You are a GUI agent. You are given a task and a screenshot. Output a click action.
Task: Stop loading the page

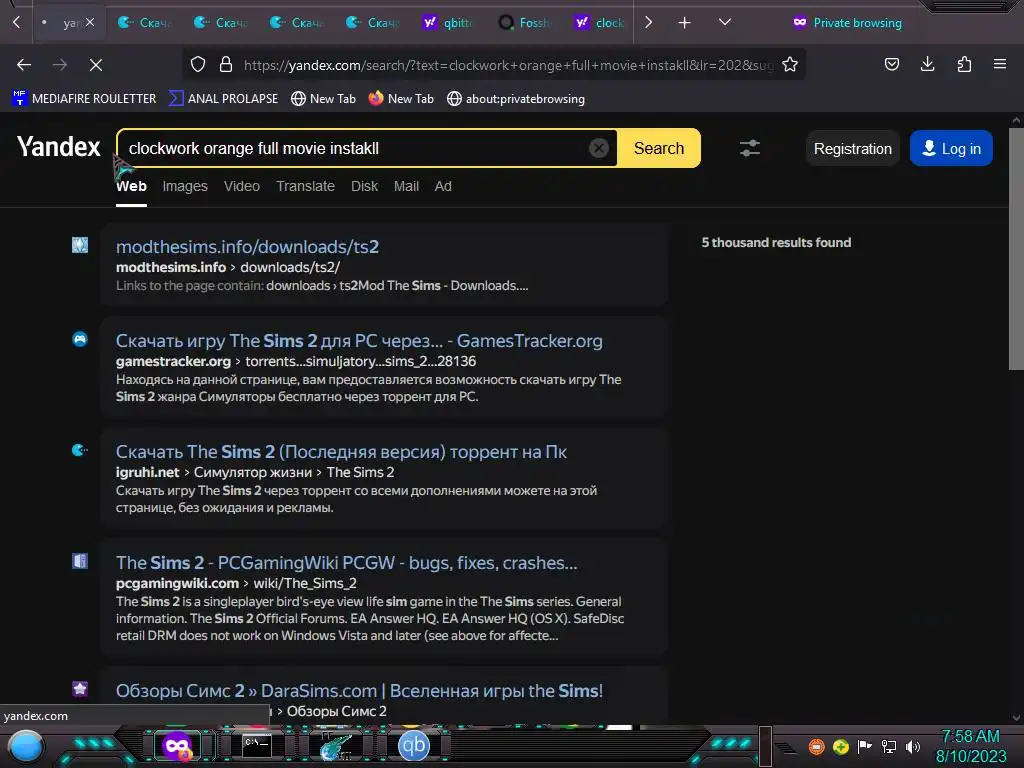coord(95,65)
